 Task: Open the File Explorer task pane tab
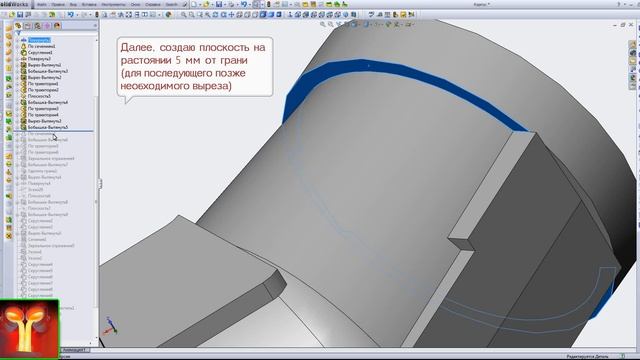coord(633,61)
